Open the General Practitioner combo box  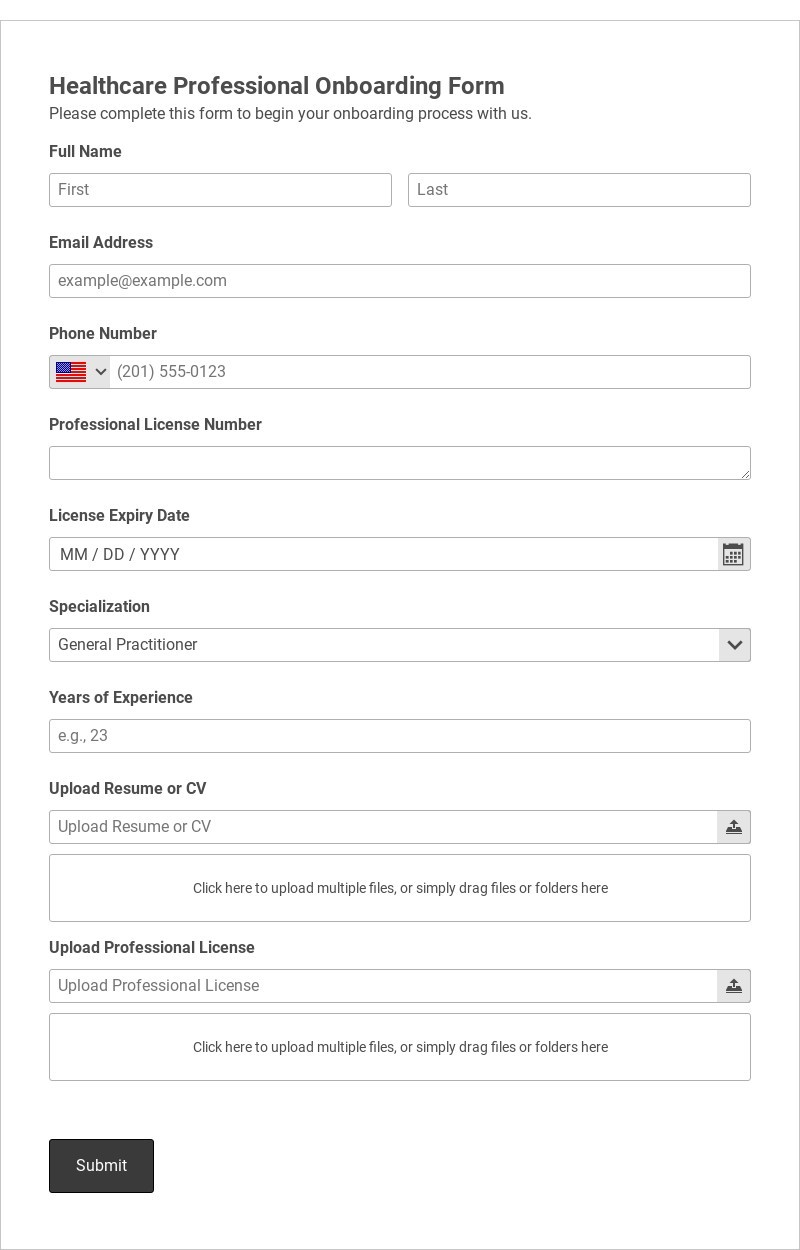[400, 645]
